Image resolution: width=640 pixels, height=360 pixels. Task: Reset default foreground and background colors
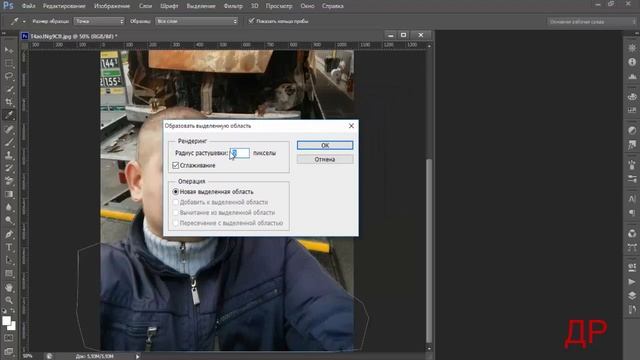(4, 311)
